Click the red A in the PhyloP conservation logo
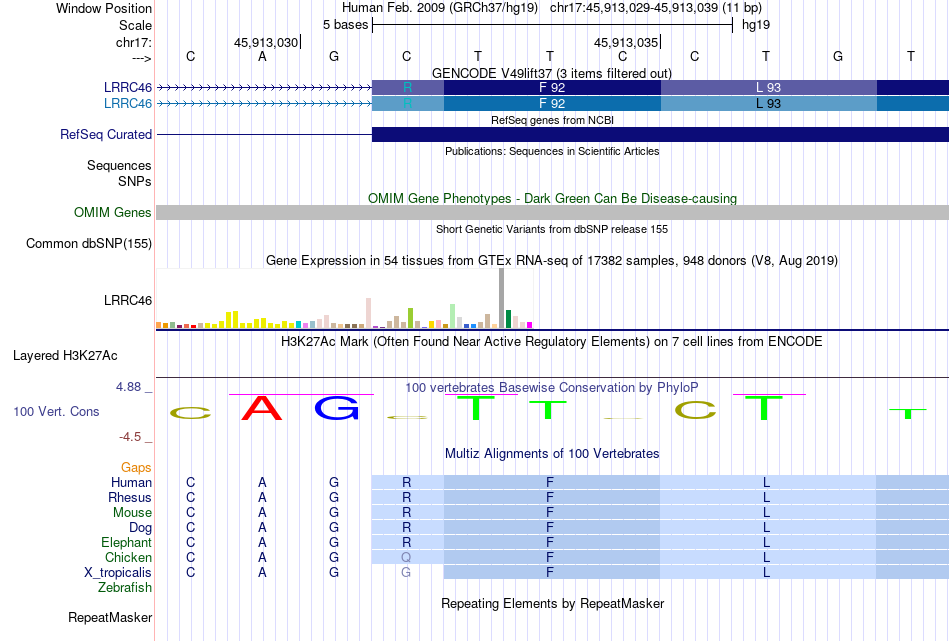Screen dimensions: 950x641 click(x=262, y=408)
